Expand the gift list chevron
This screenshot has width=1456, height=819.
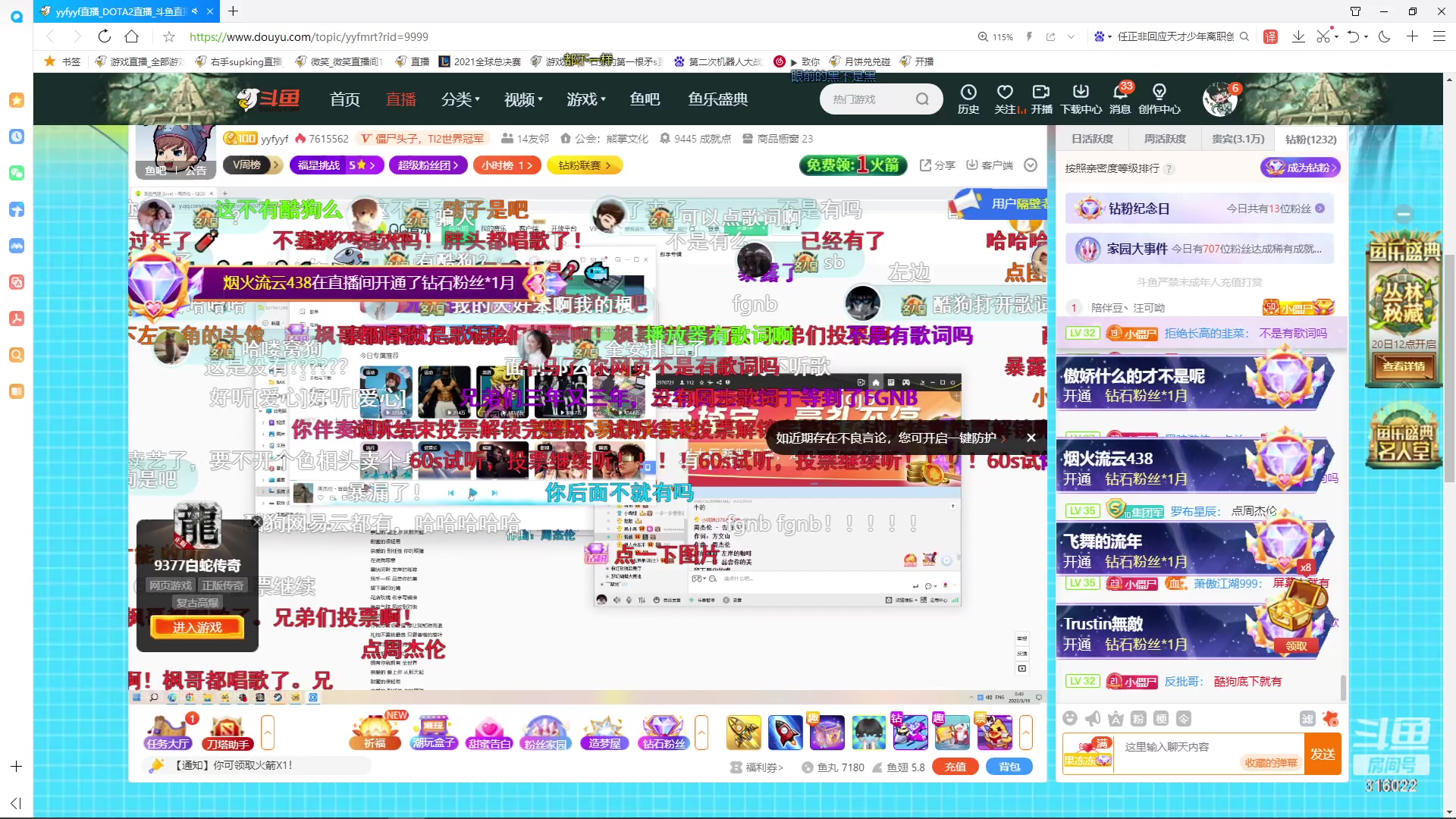coord(1026,733)
